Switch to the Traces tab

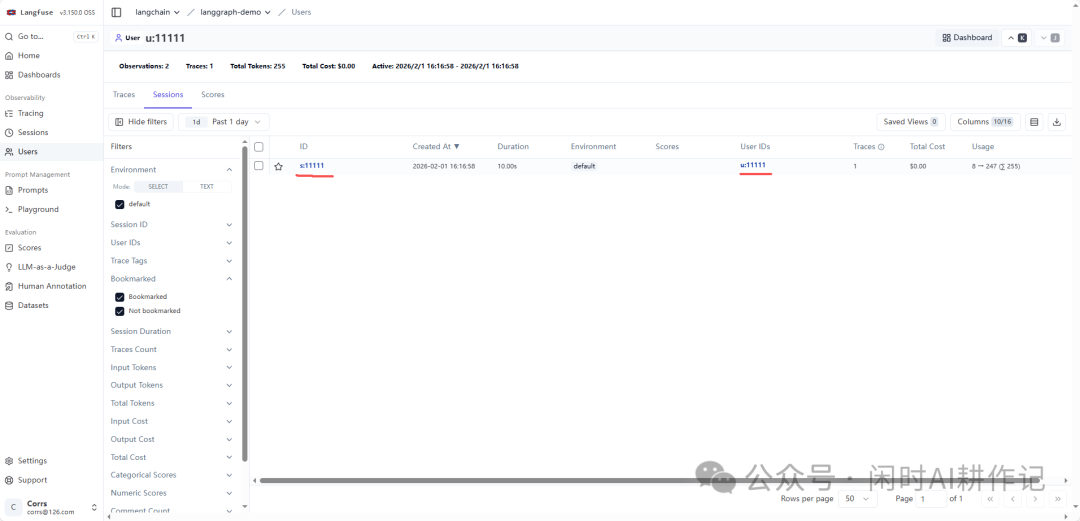click(x=124, y=95)
